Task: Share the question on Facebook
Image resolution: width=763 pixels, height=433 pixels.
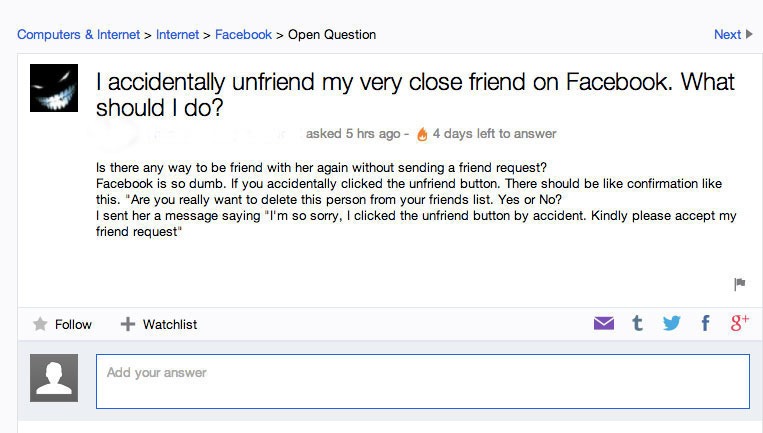Action: 705,323
